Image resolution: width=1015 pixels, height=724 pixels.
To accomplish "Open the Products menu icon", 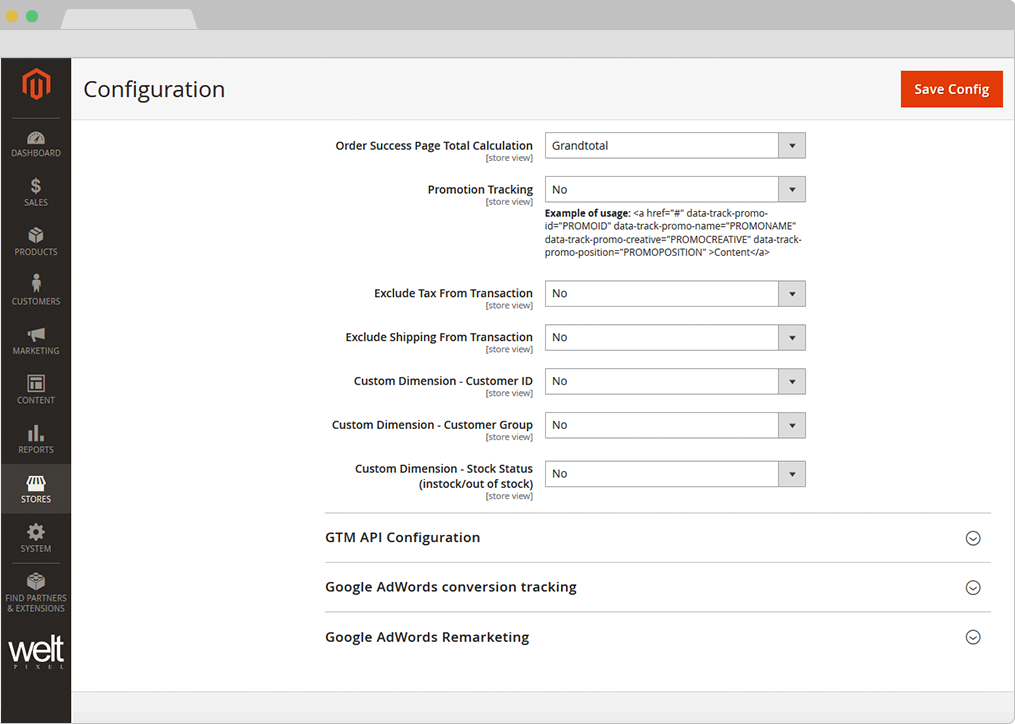I will point(36,240).
